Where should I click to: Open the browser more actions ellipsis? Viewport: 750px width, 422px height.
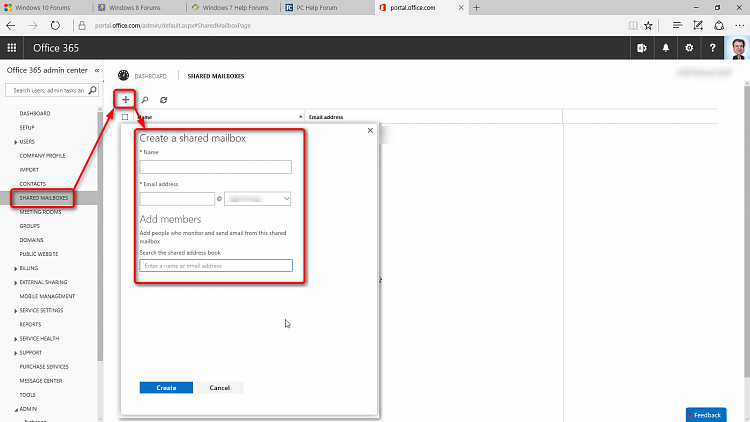(x=739, y=25)
